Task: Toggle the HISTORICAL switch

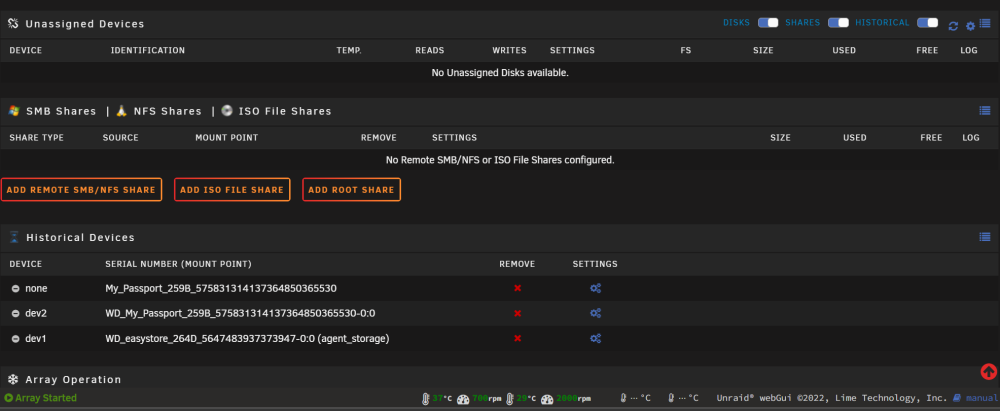Action: coord(927,22)
